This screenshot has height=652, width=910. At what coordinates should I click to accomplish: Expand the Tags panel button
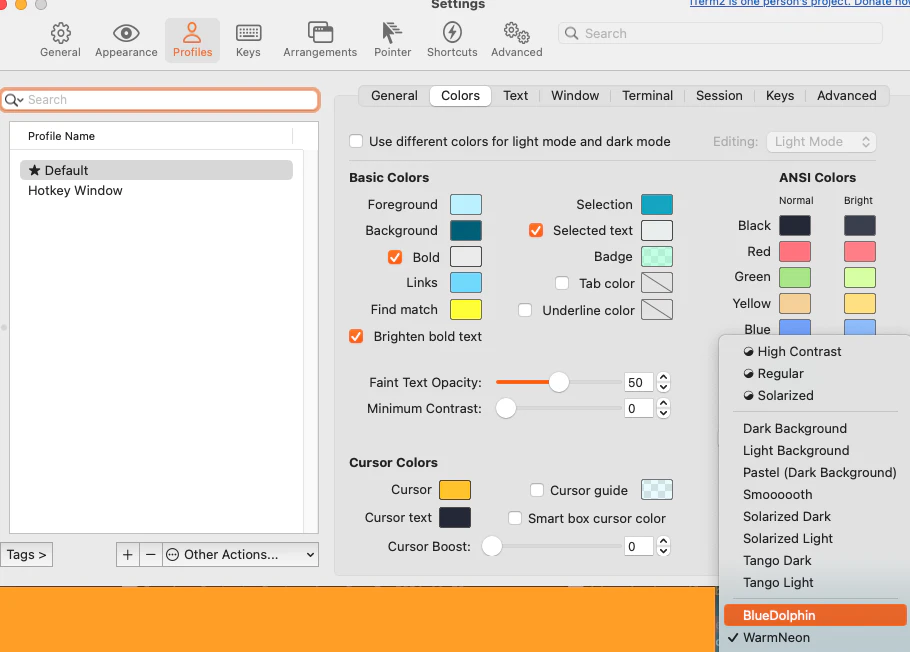click(x=27, y=554)
